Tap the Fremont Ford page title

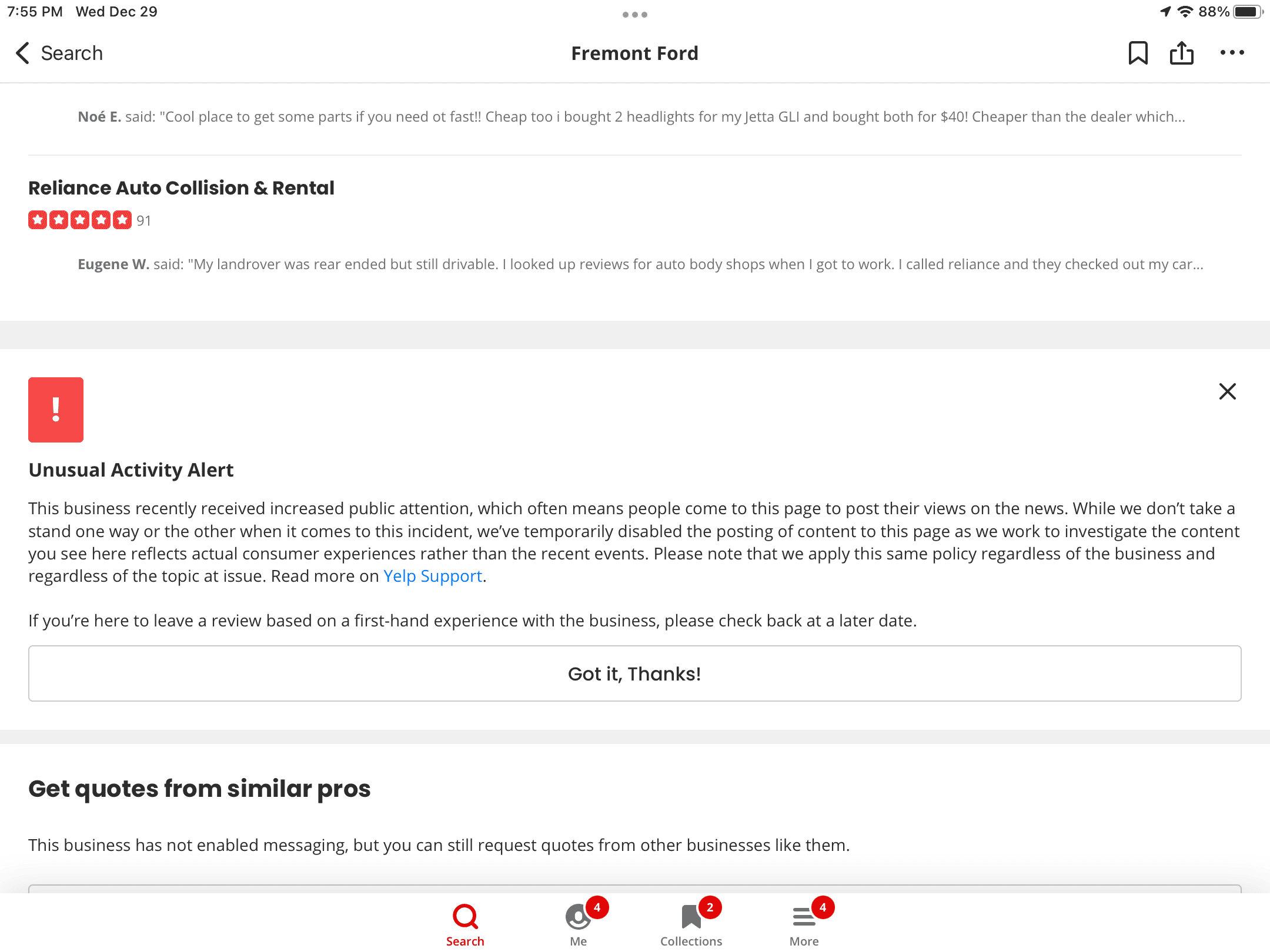click(x=635, y=53)
